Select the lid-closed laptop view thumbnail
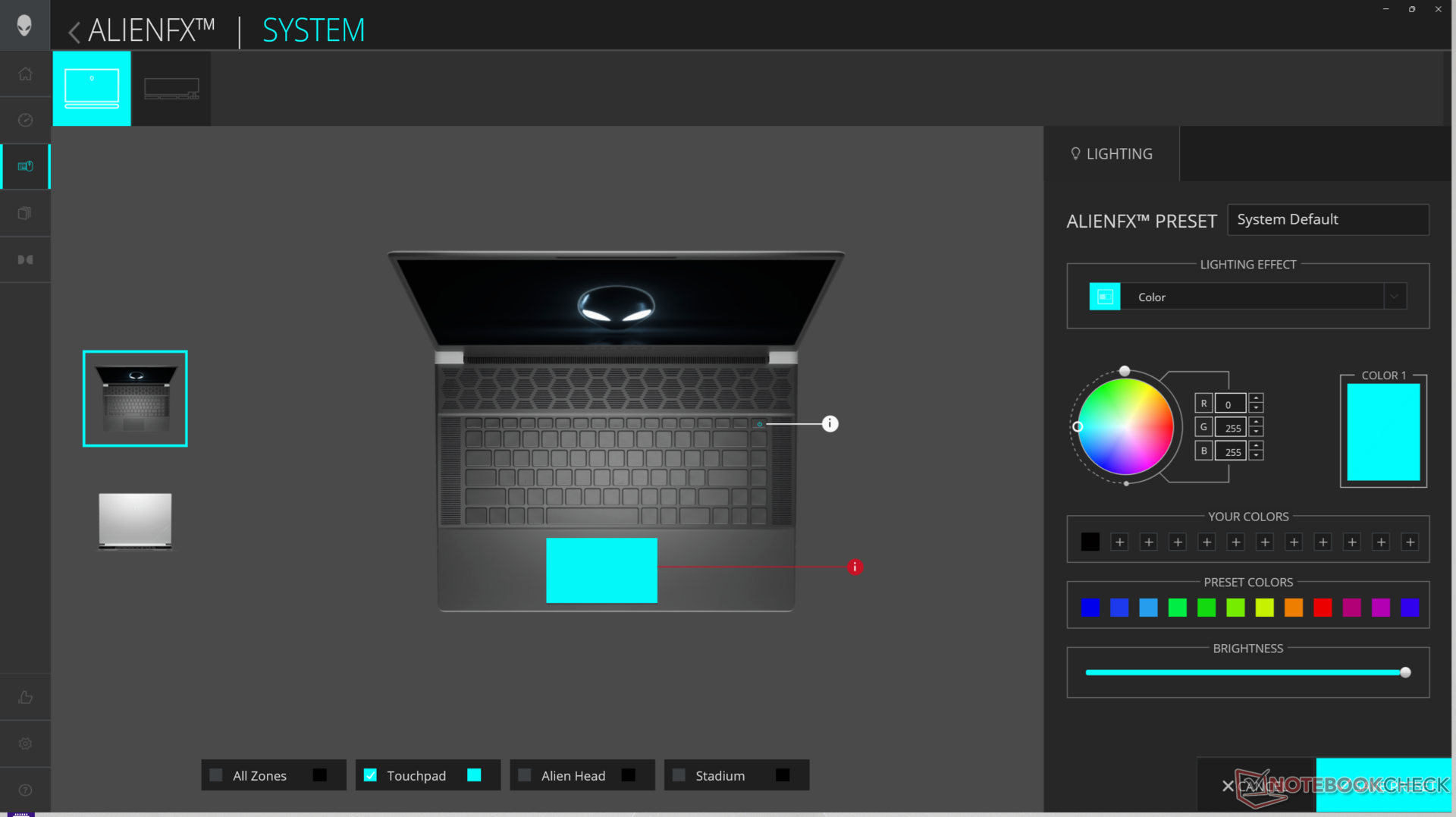 pyautogui.click(x=135, y=520)
